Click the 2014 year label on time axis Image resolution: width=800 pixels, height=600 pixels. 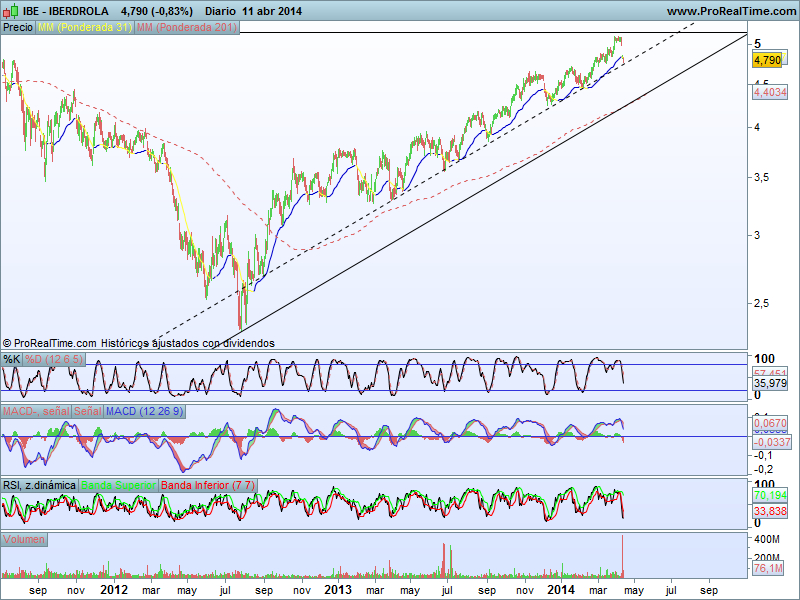pos(561,590)
